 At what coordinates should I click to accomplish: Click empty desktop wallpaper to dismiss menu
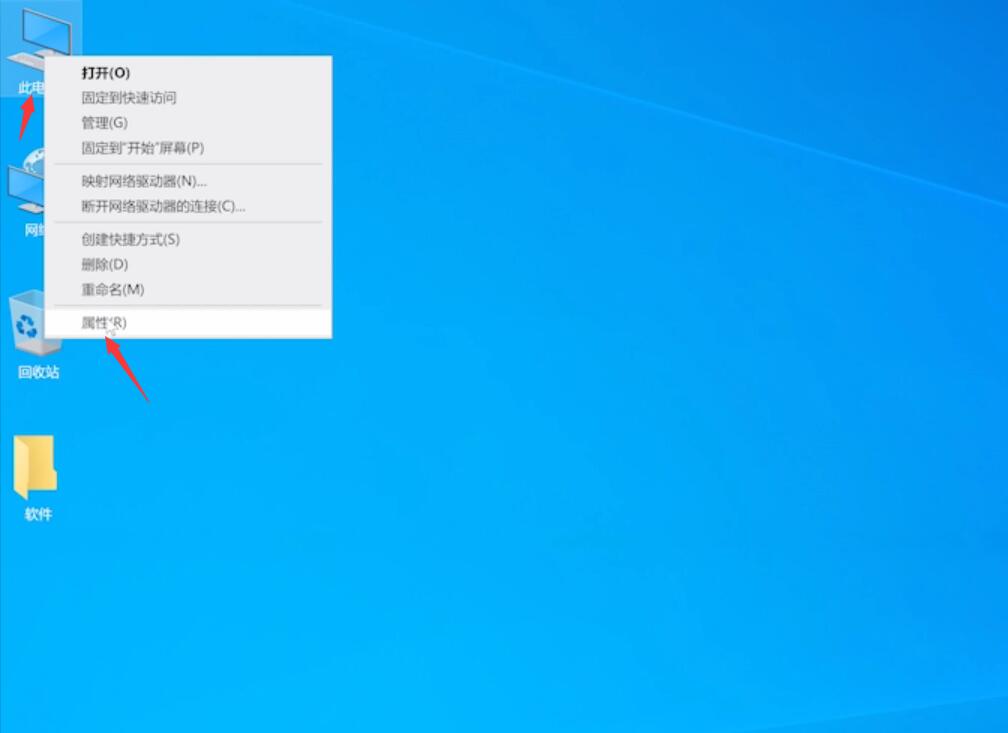(643, 418)
